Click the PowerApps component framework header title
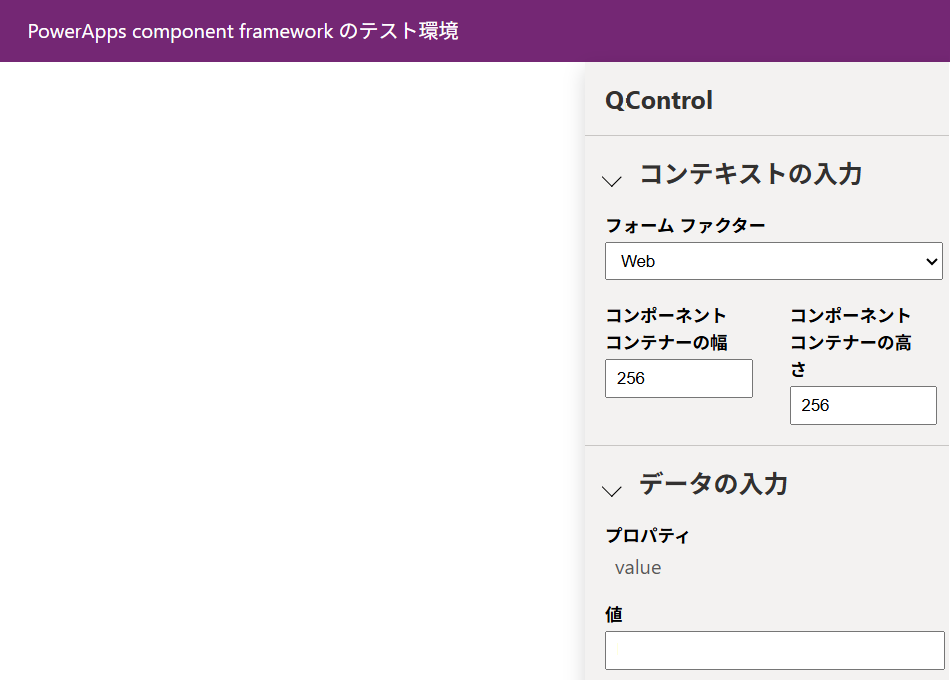950x680 pixels. click(243, 31)
